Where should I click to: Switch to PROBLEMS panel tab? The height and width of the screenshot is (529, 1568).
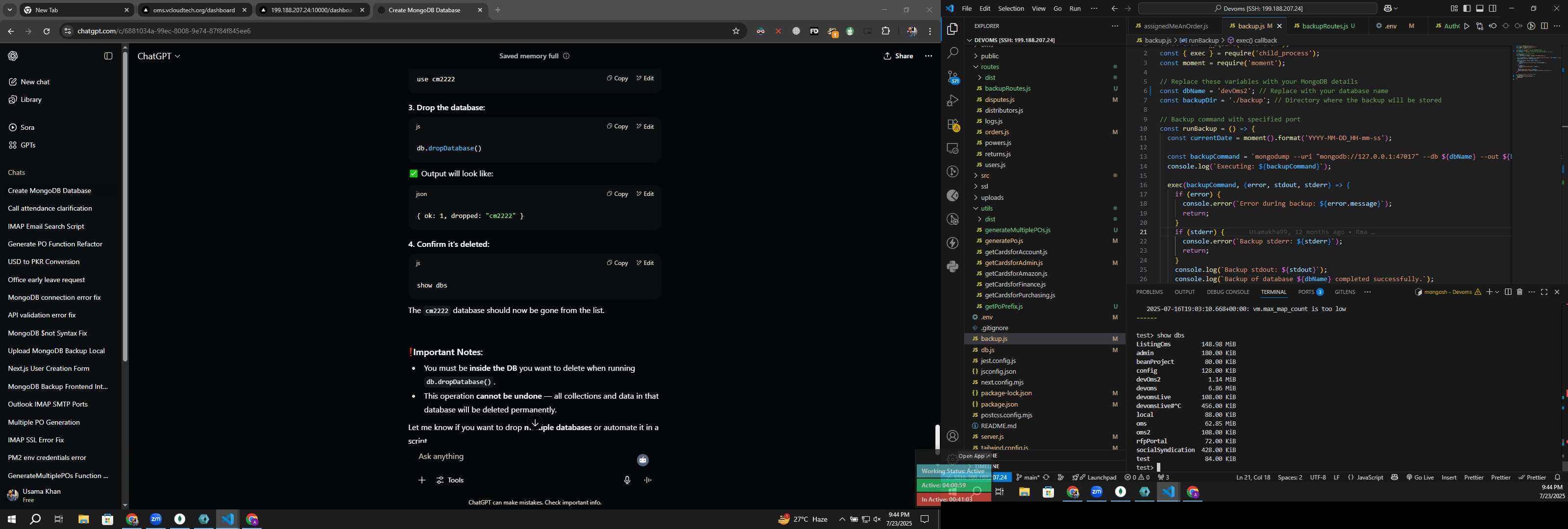point(1149,292)
